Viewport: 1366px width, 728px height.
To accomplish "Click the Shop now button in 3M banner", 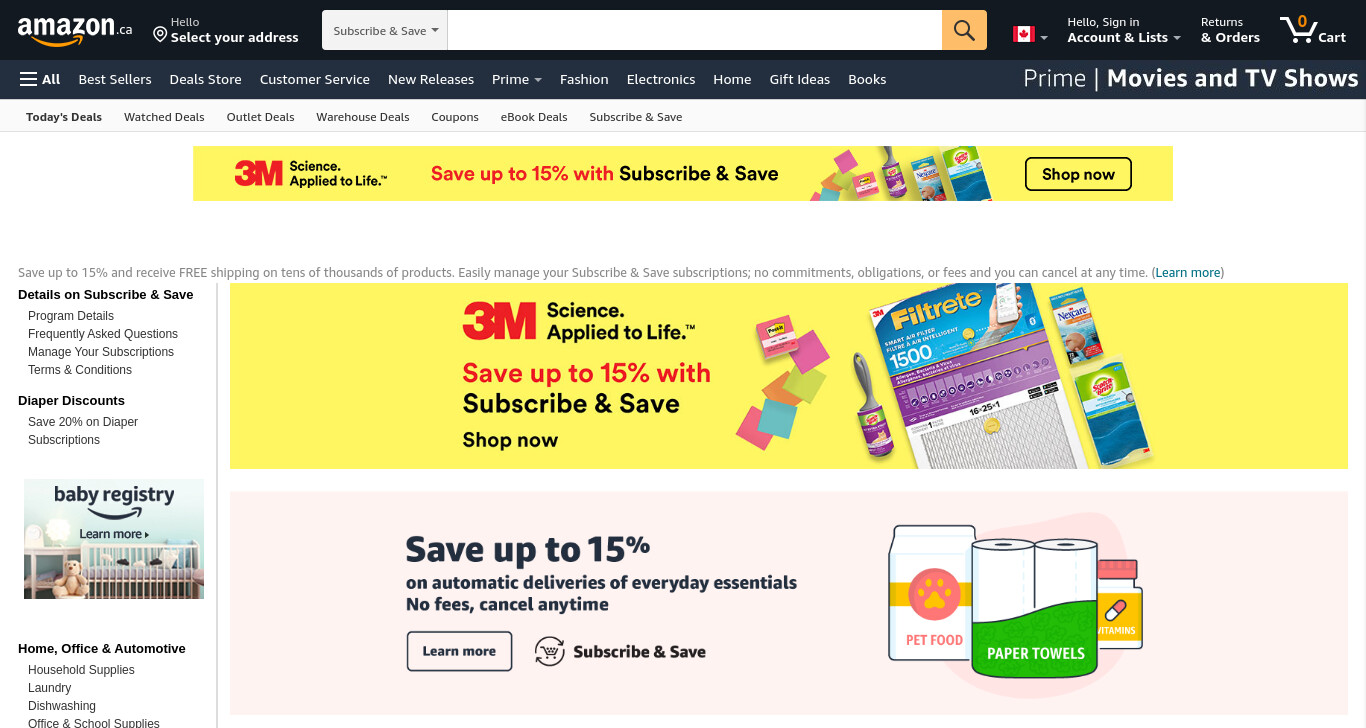I will 1078,174.
